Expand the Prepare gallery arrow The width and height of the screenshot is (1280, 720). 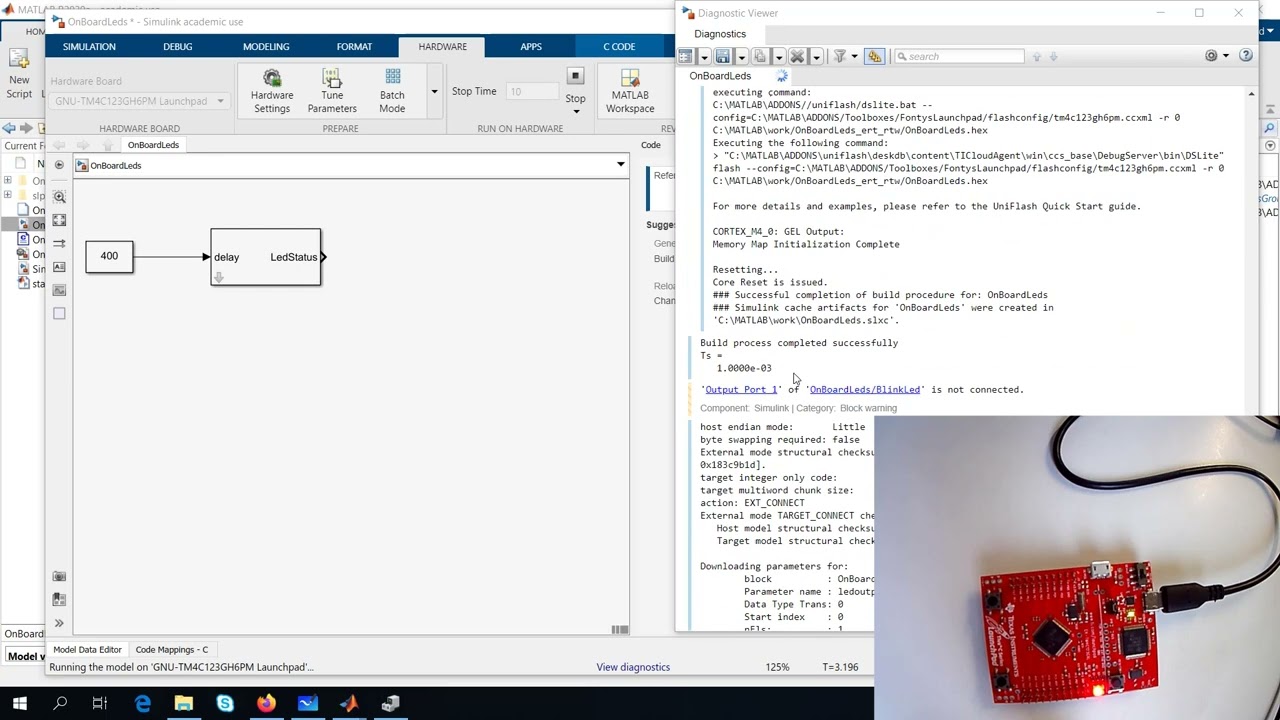[434, 91]
